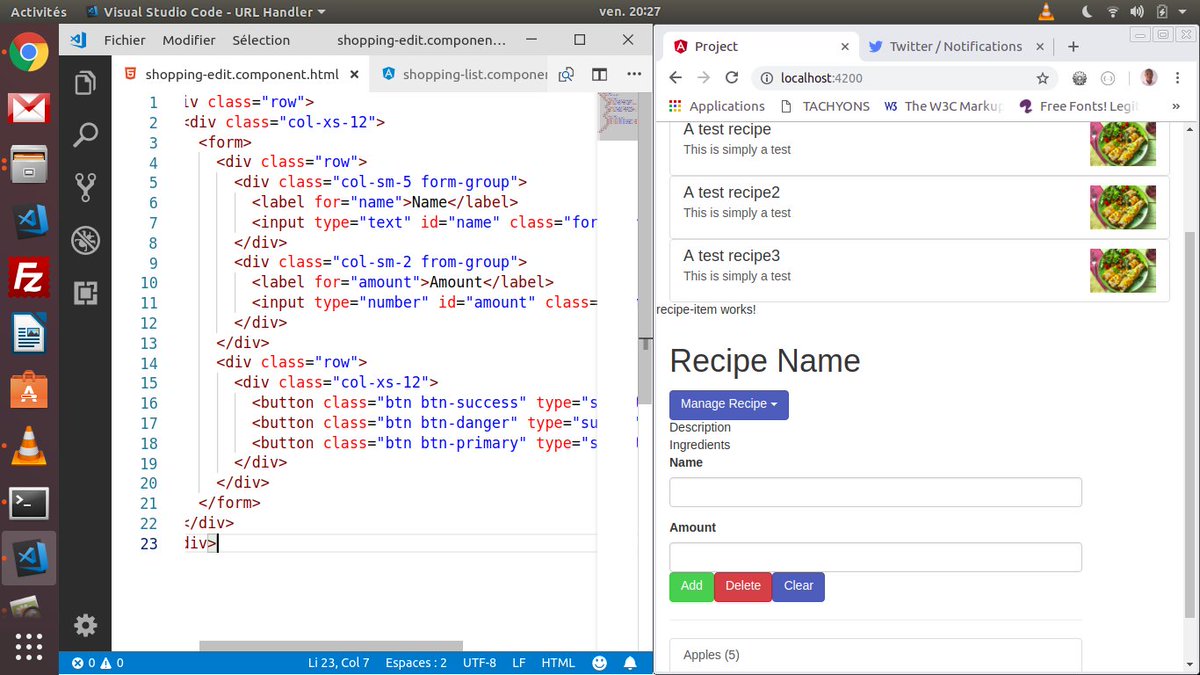
Task: Open Terminal from the dock
Action: [29, 504]
